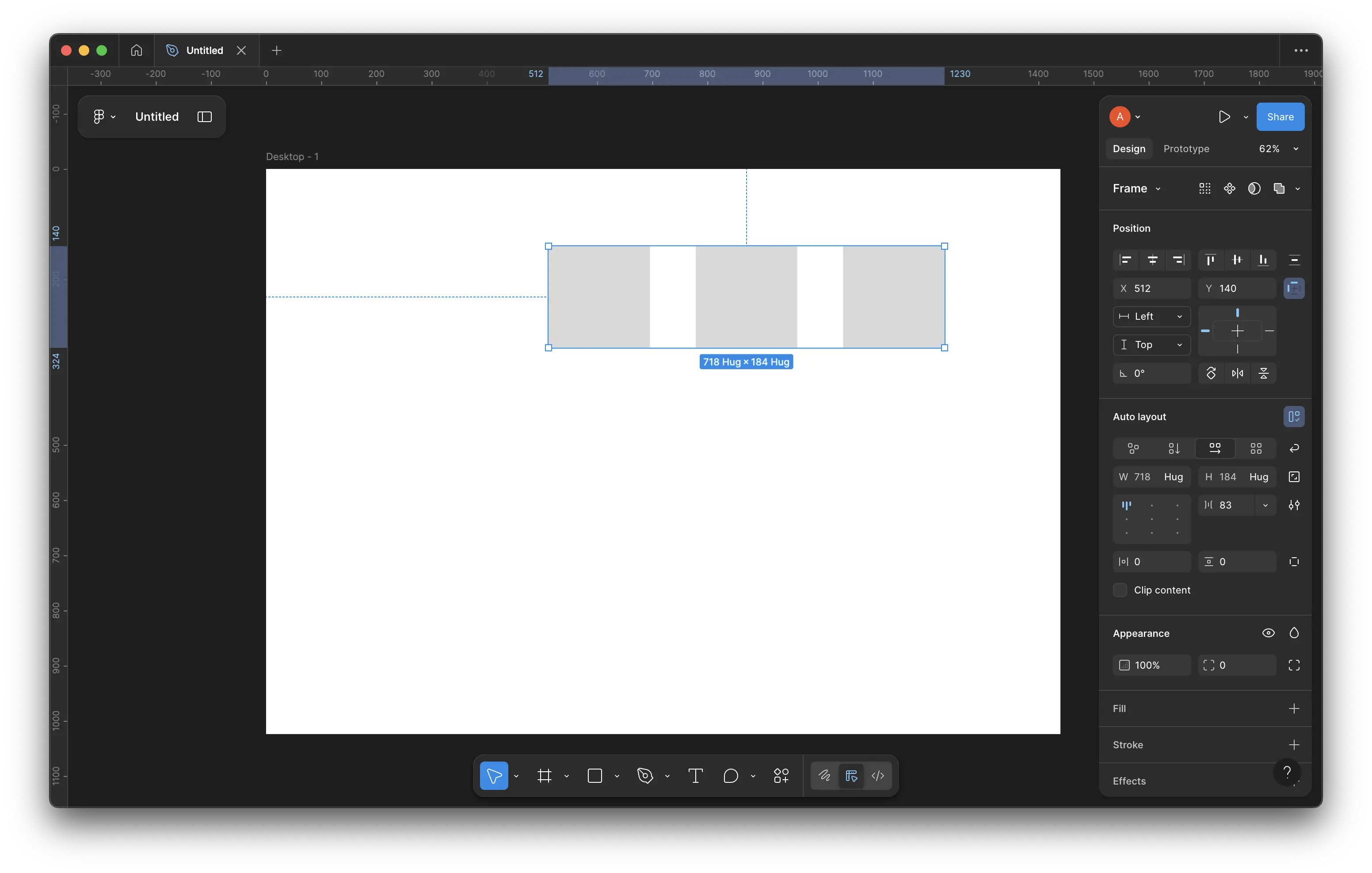The height and width of the screenshot is (873, 1372).
Task: Select the Frame tool
Action: click(x=544, y=776)
